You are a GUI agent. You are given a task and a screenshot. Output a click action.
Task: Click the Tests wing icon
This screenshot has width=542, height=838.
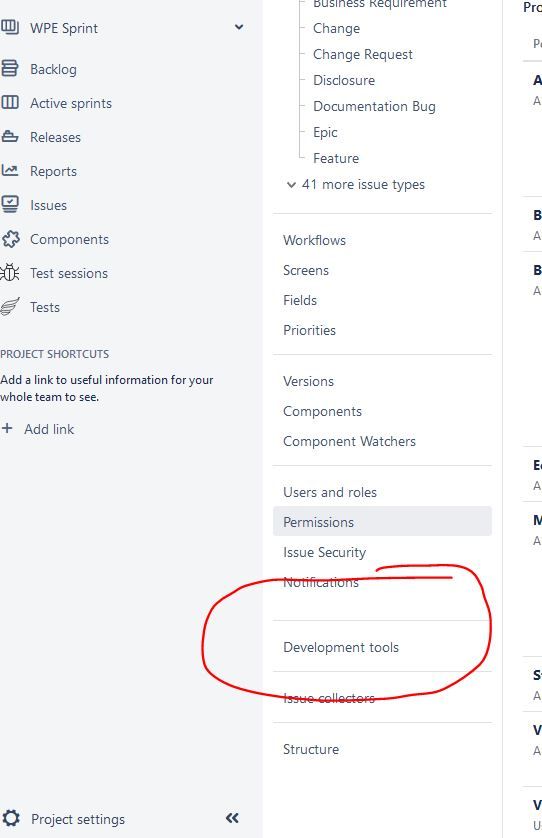click(x=10, y=306)
